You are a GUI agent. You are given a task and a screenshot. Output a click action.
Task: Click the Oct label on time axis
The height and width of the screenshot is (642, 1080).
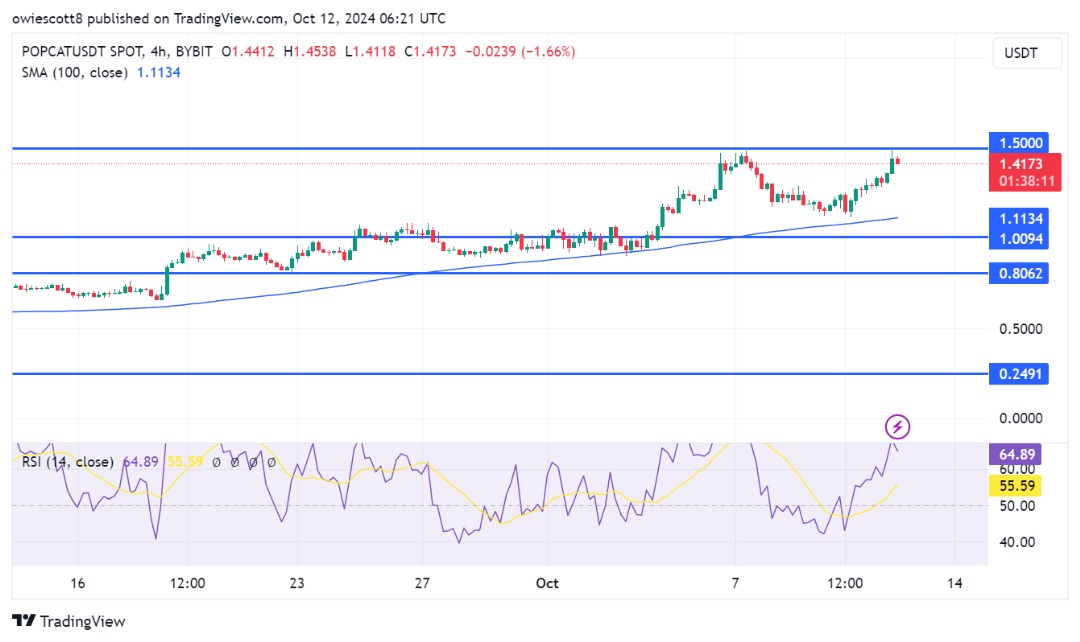[x=547, y=583]
